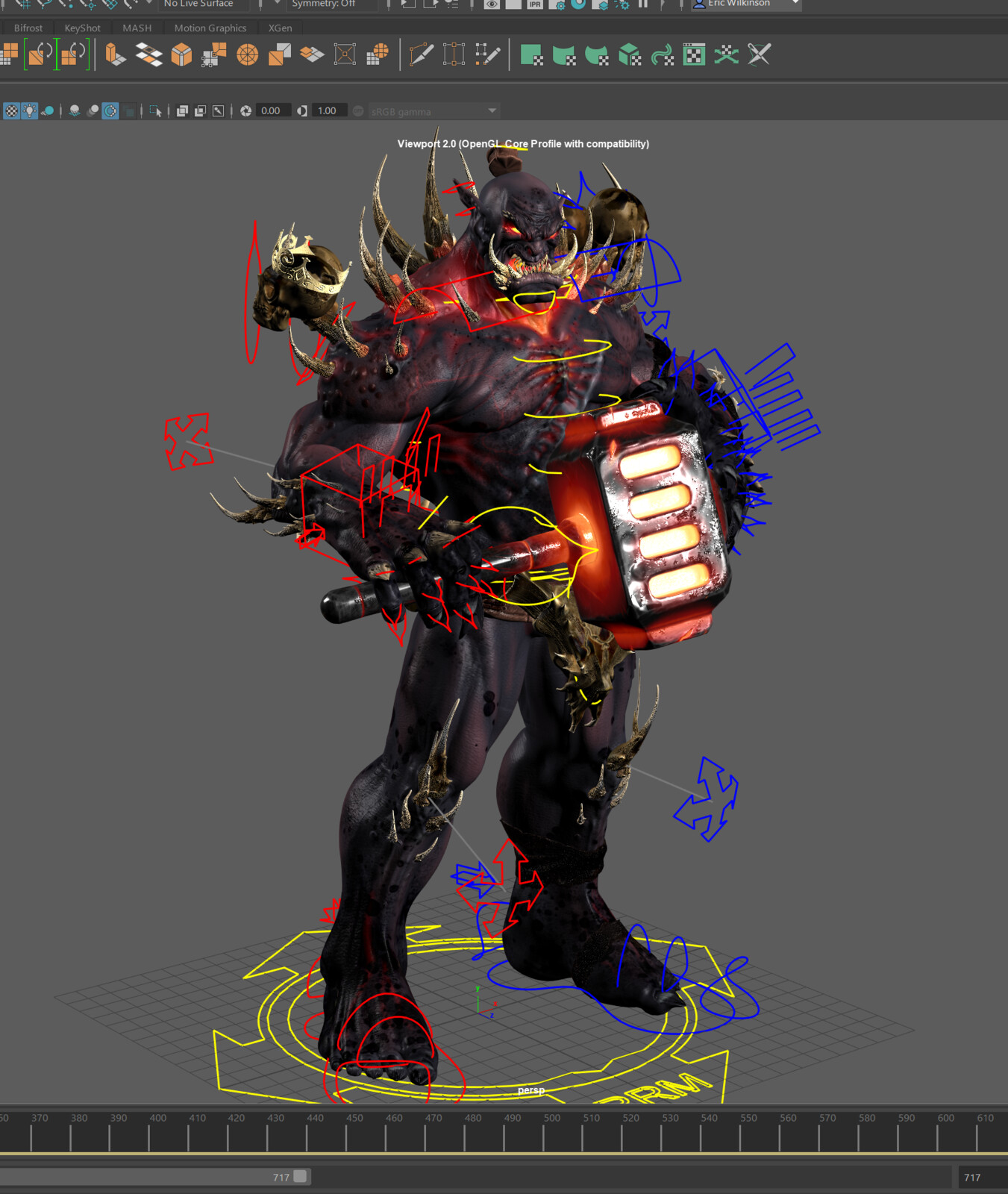Select the blue four-arrow knee control
This screenshot has height=1194, width=1008.
[707, 798]
